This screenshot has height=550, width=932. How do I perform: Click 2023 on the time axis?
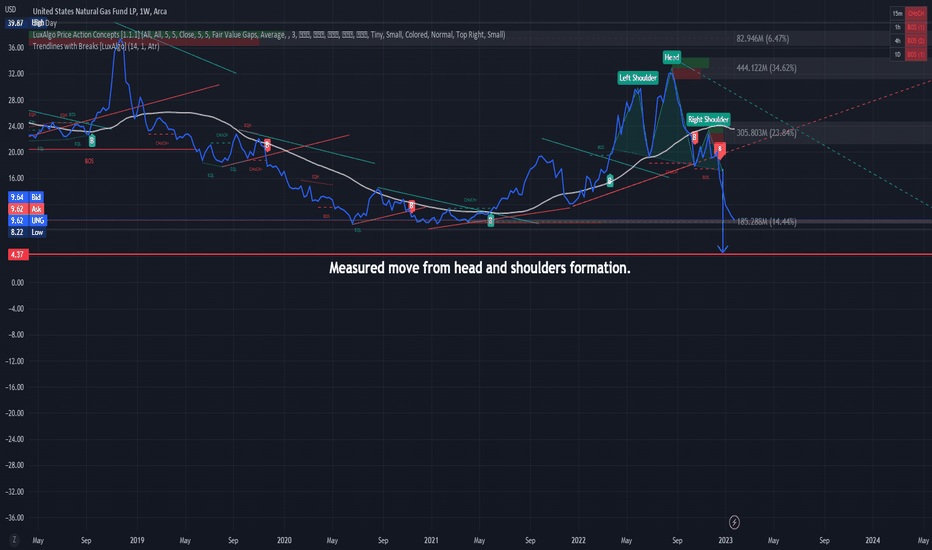click(x=725, y=540)
